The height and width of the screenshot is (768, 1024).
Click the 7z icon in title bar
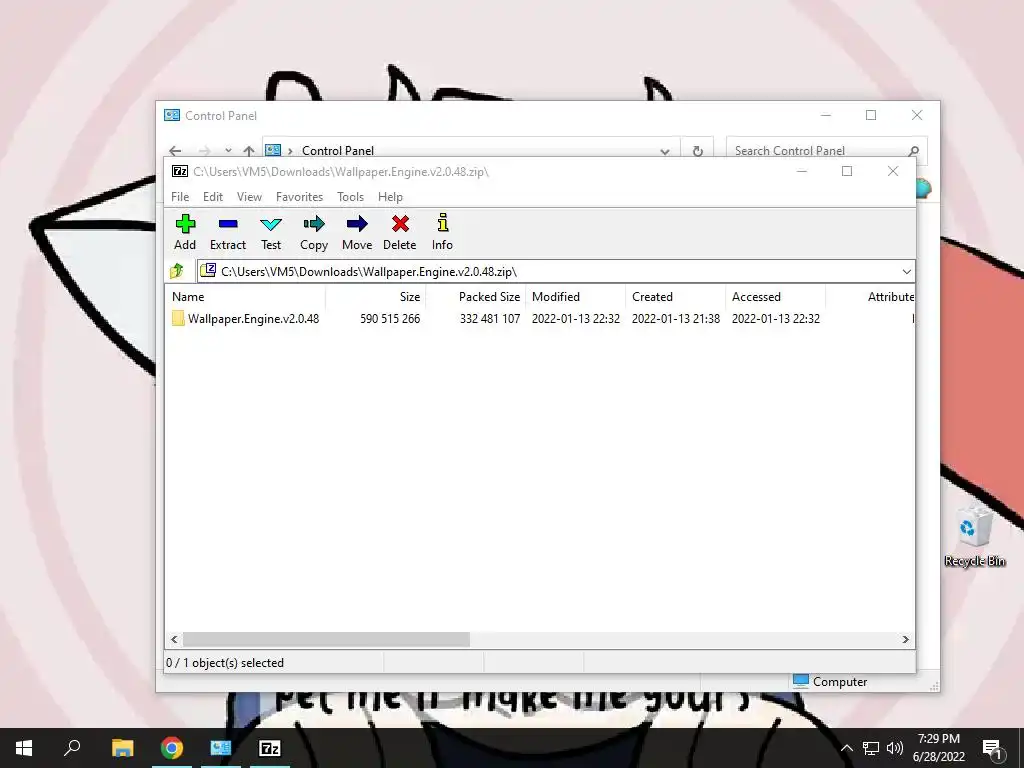pyautogui.click(x=180, y=171)
